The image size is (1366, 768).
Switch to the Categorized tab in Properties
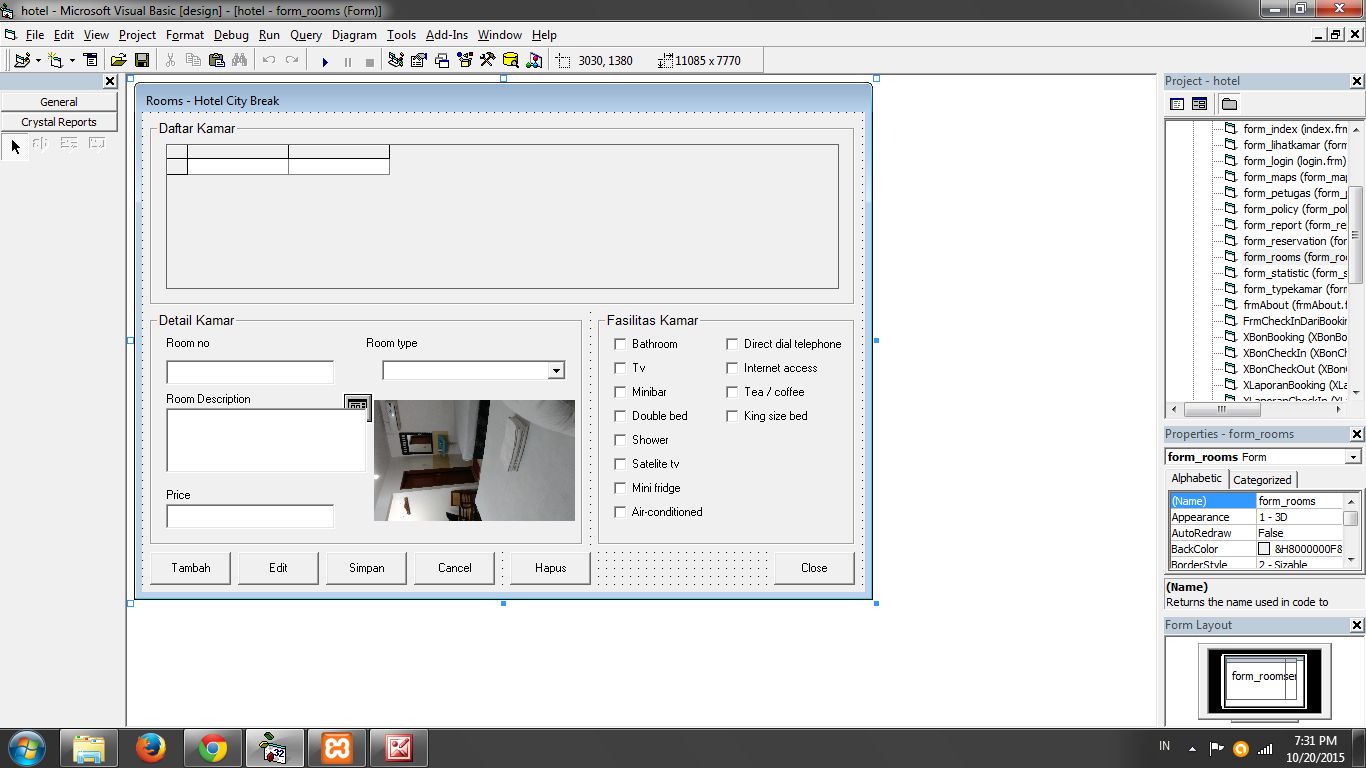[x=1262, y=480]
